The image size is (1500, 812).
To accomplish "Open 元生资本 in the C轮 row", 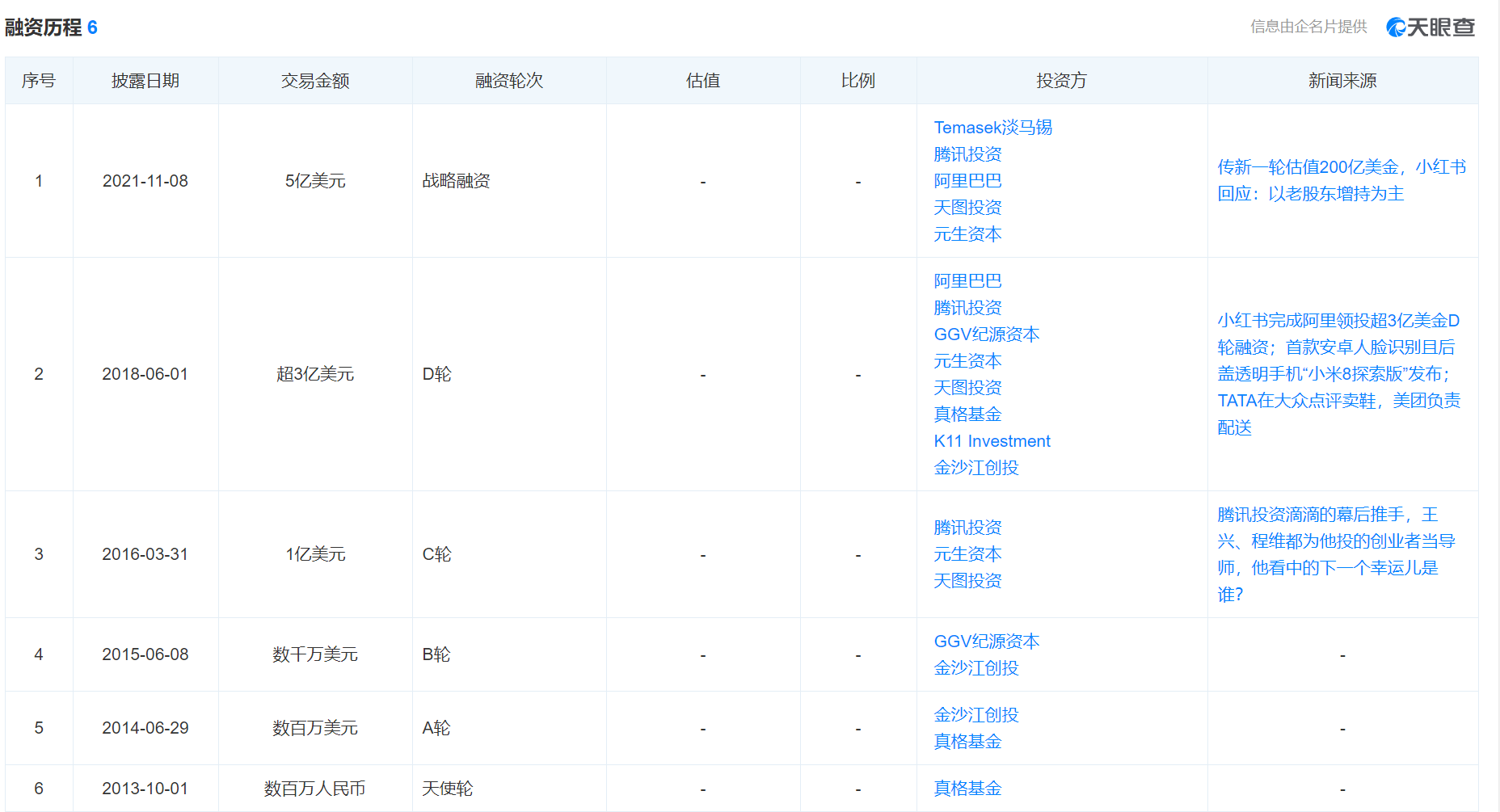I will click(967, 554).
